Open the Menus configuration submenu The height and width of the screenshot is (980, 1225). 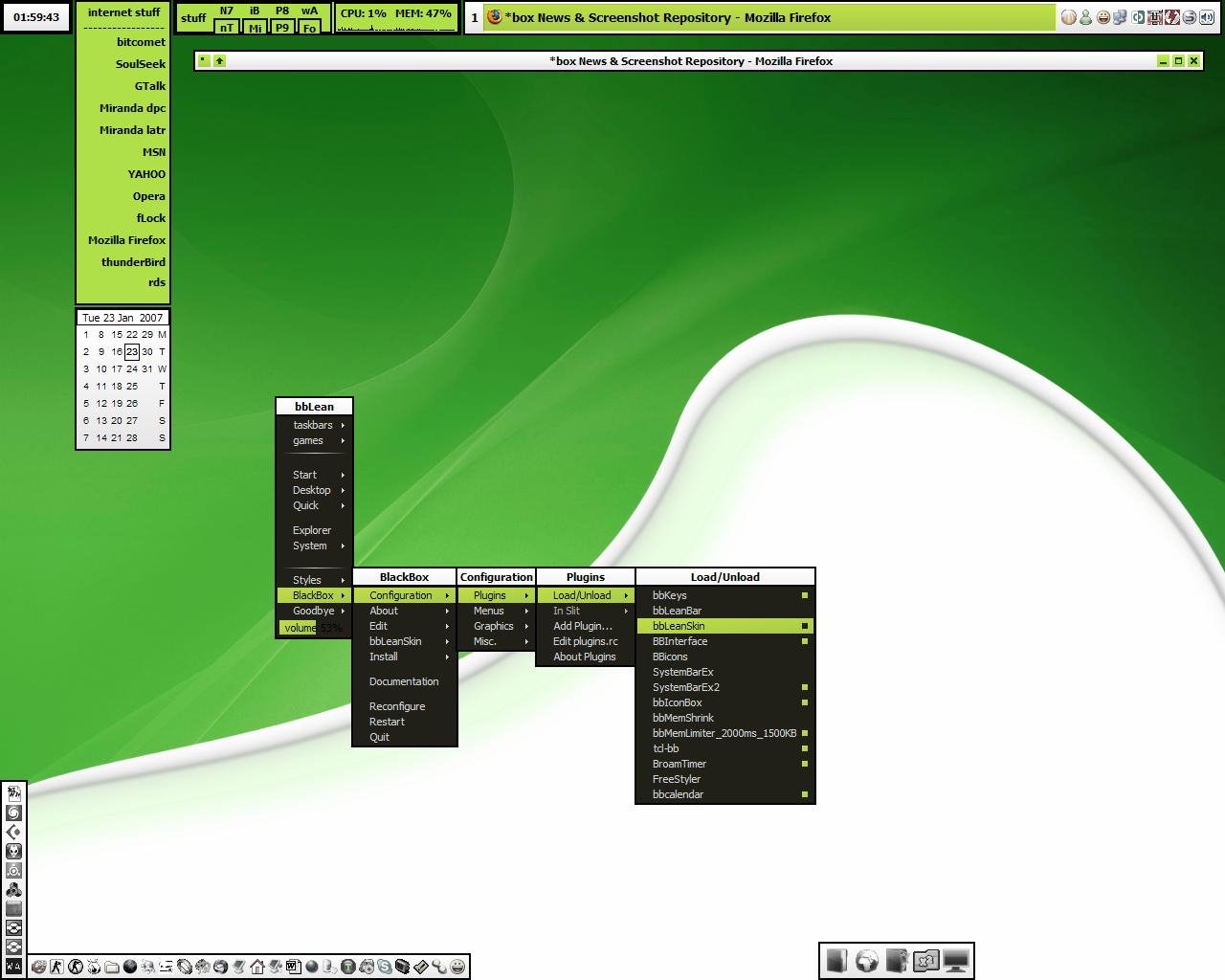tap(496, 611)
